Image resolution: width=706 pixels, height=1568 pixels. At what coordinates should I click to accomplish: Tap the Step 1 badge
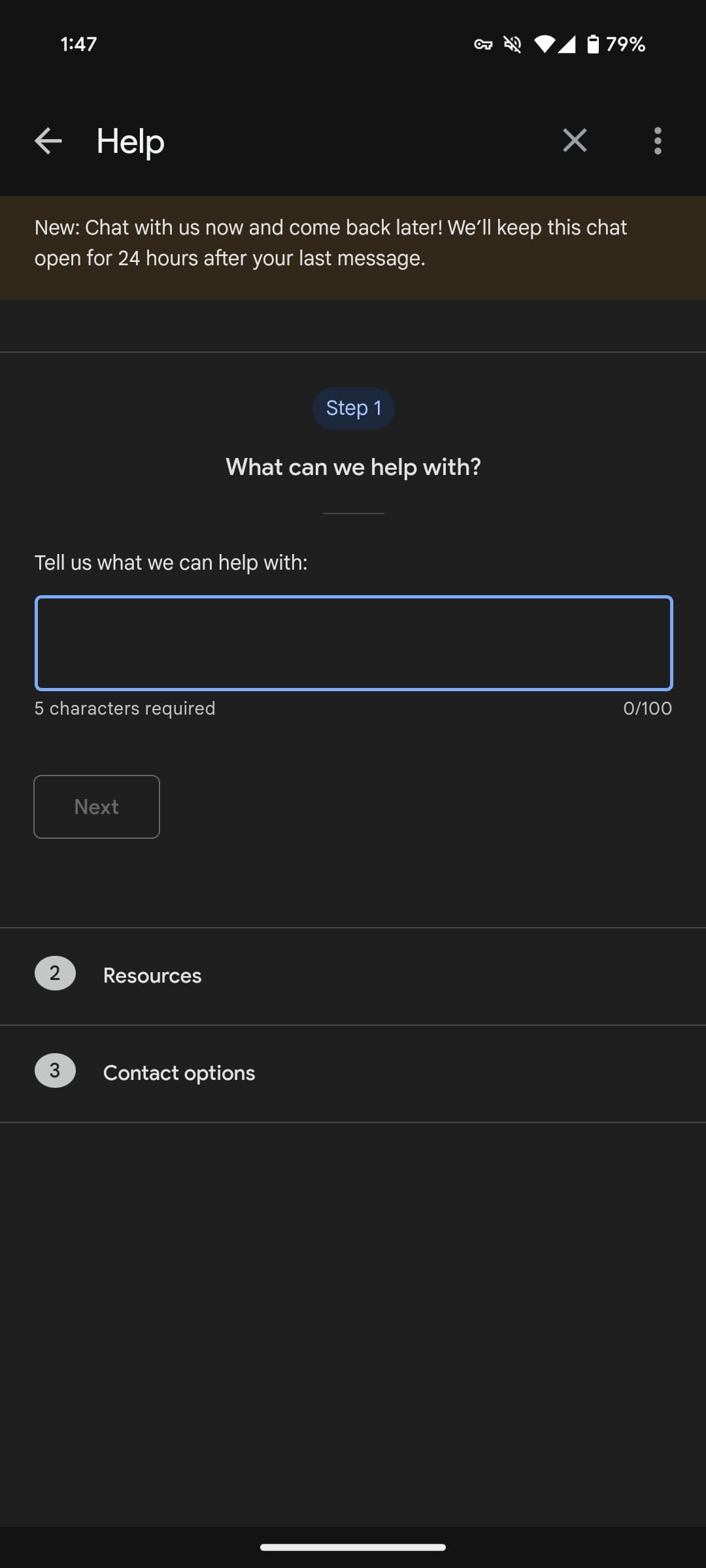pos(354,408)
